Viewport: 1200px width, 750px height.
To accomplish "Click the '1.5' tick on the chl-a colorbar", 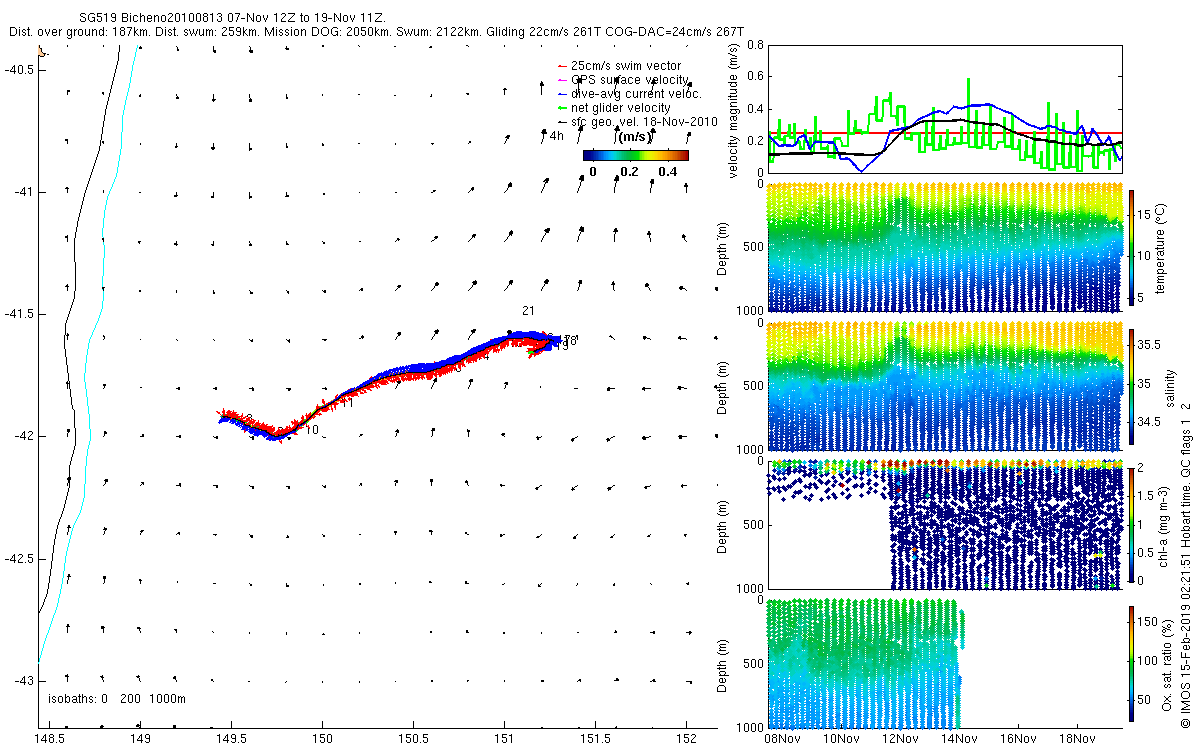I will [1146, 495].
